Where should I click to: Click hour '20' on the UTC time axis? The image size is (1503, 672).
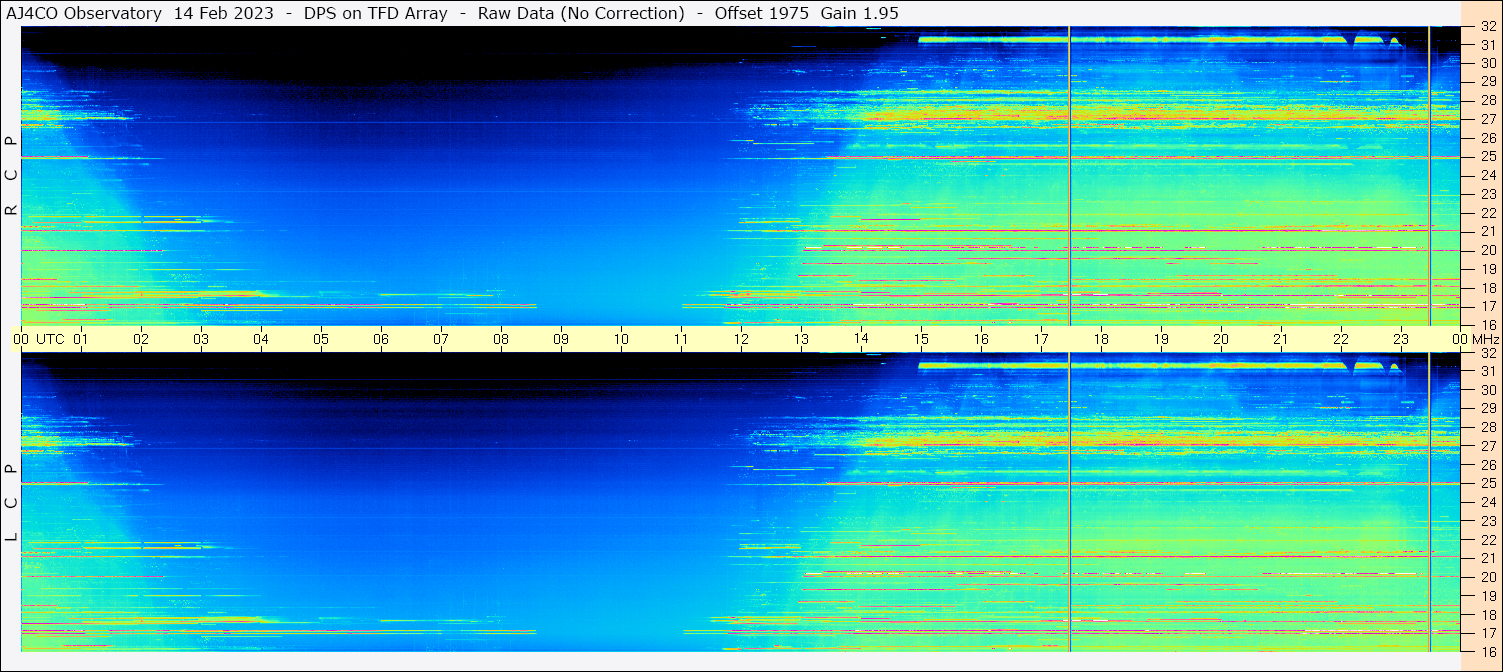click(x=1221, y=339)
